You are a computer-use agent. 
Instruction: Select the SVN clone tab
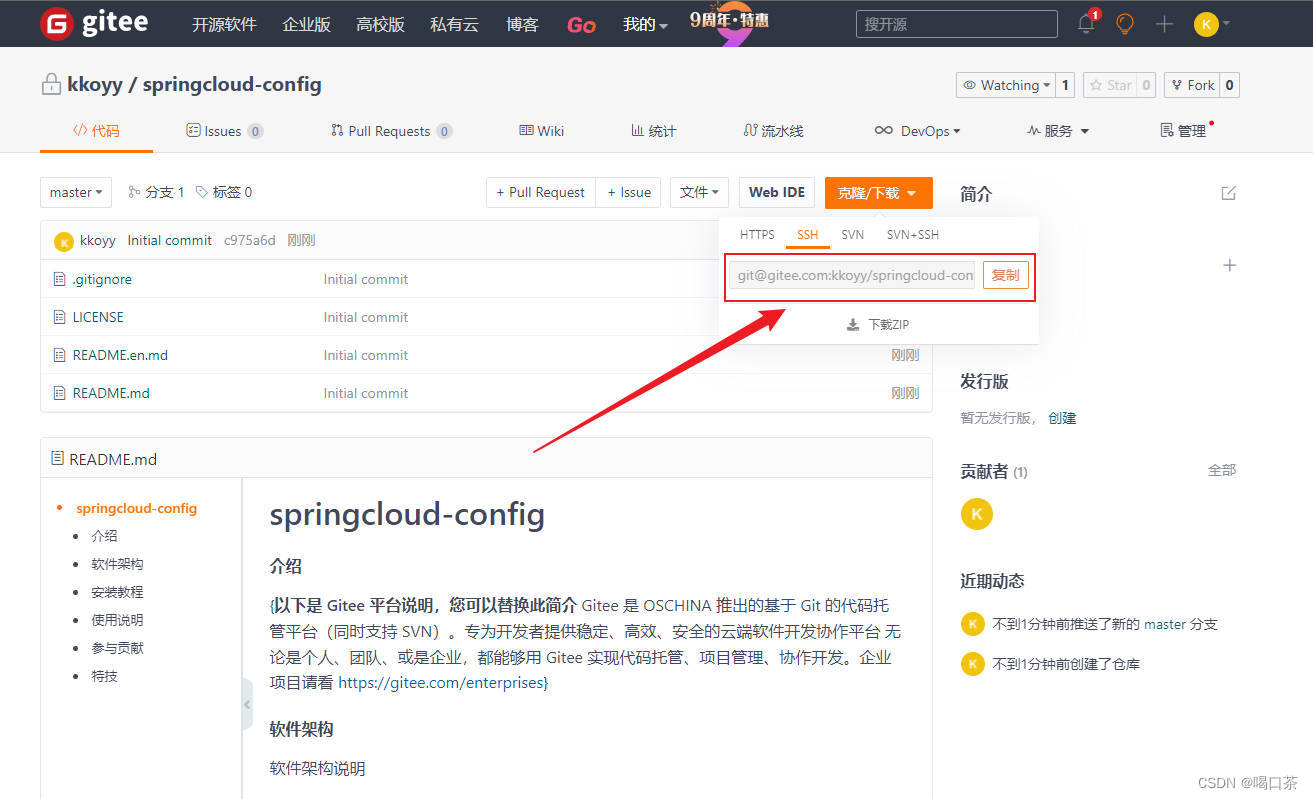[x=852, y=235]
